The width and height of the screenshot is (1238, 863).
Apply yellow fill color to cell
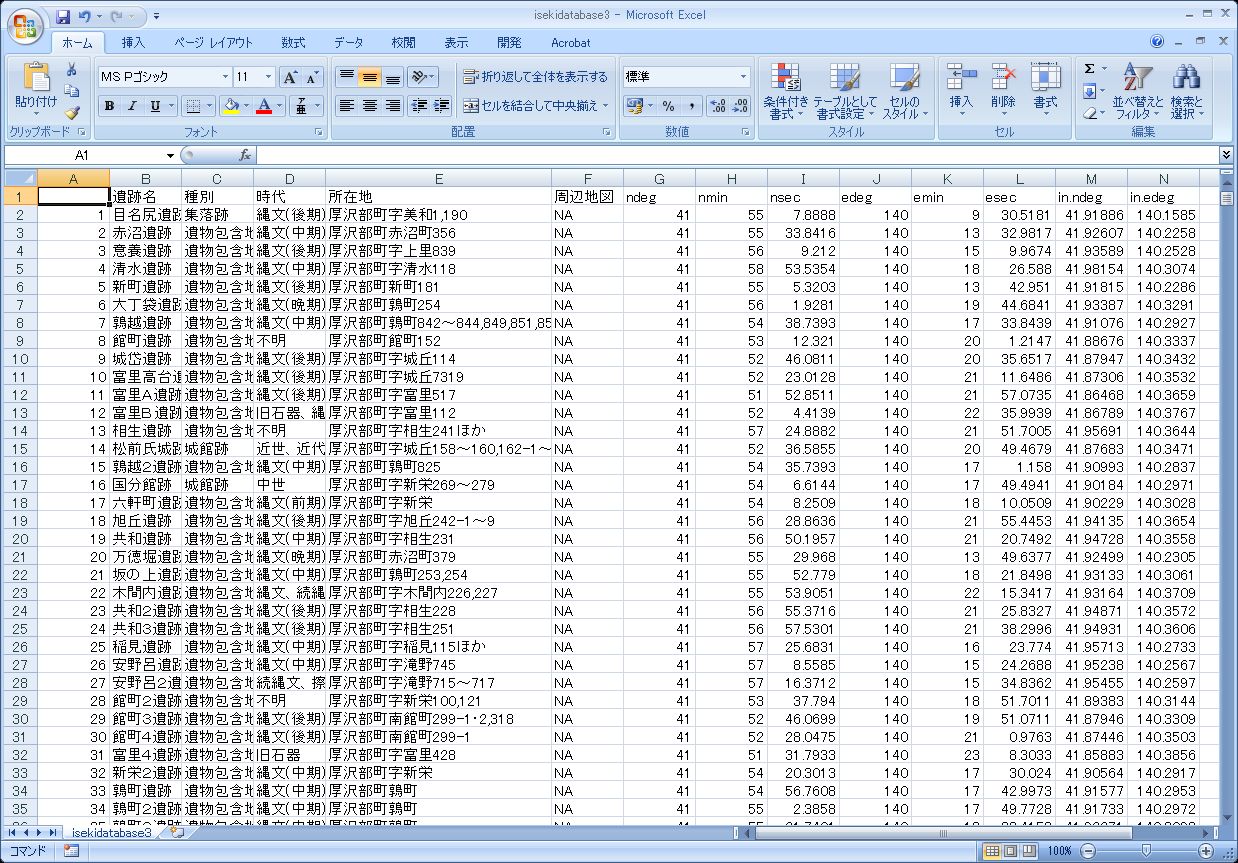(231, 106)
